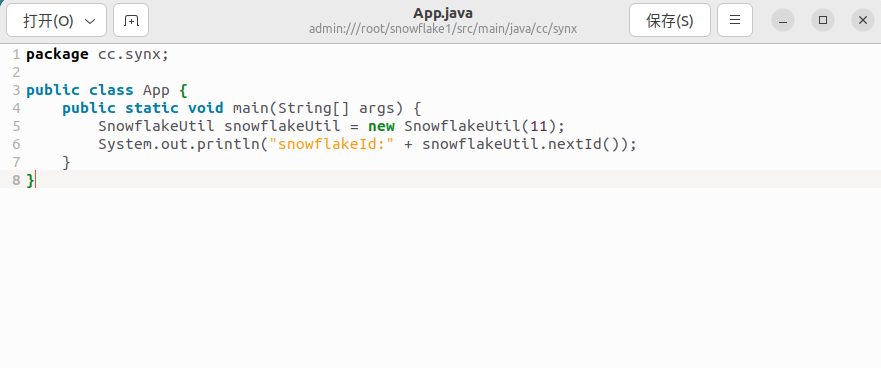Minimize the editor window
881x368 pixels.
(x=783, y=20)
